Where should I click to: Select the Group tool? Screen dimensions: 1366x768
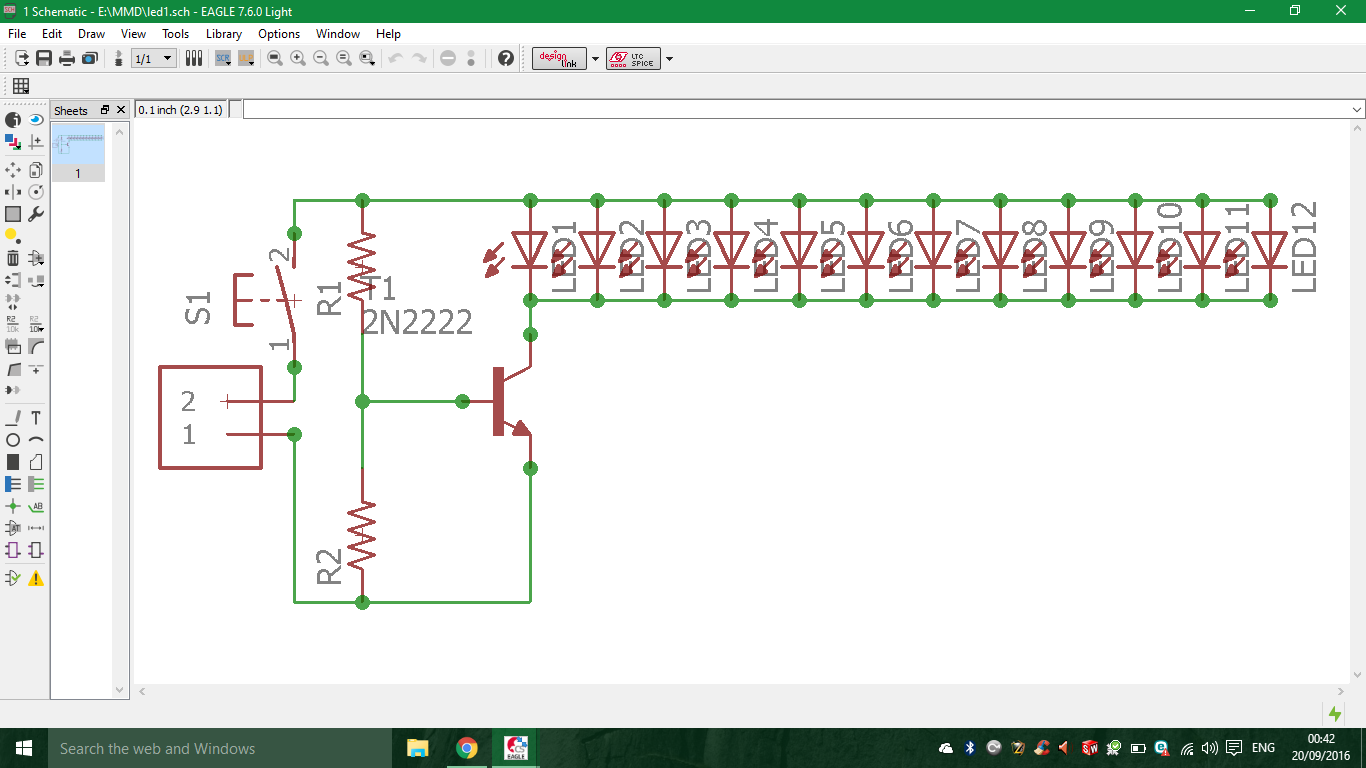point(13,214)
